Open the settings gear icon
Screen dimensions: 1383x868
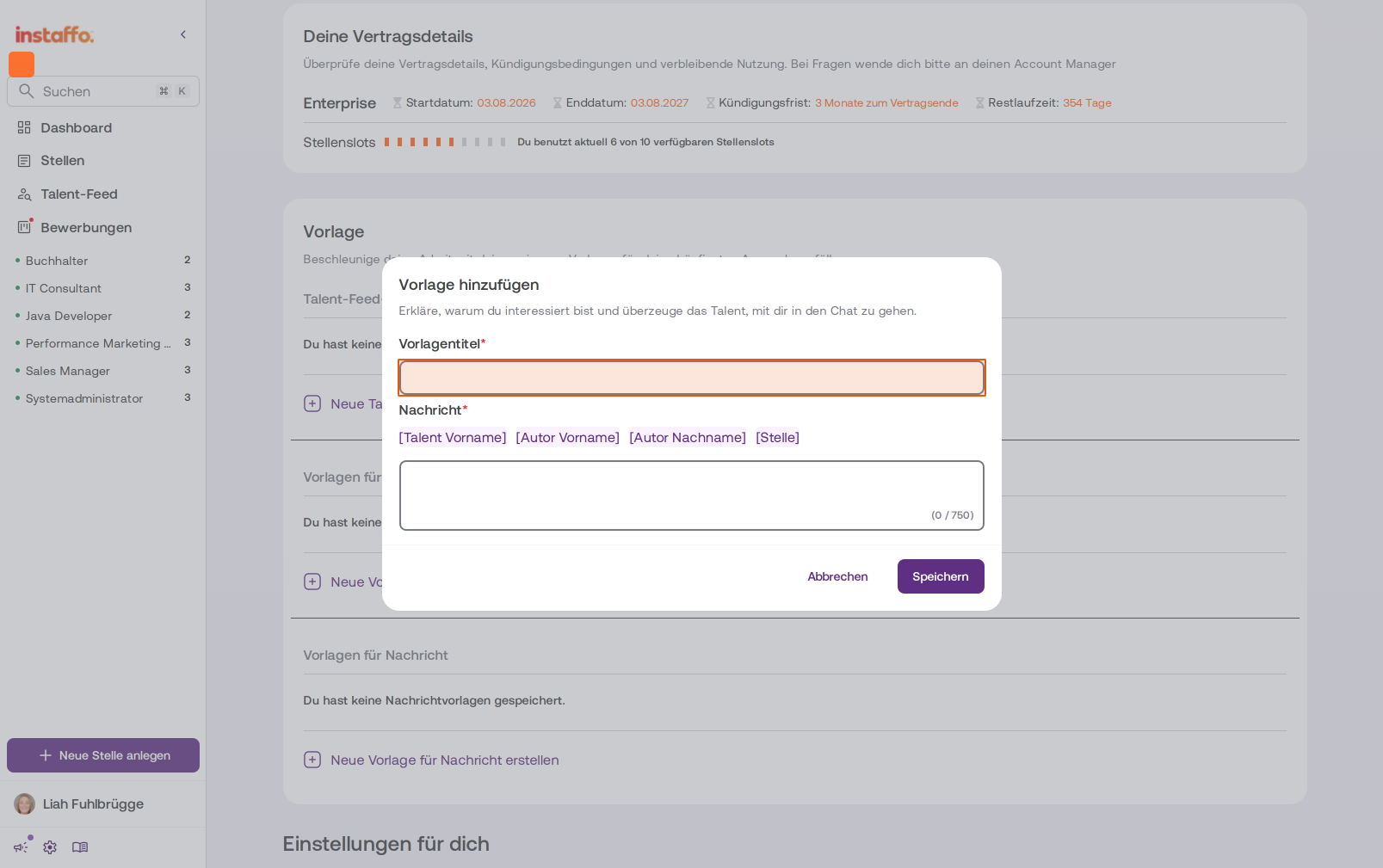click(50, 847)
